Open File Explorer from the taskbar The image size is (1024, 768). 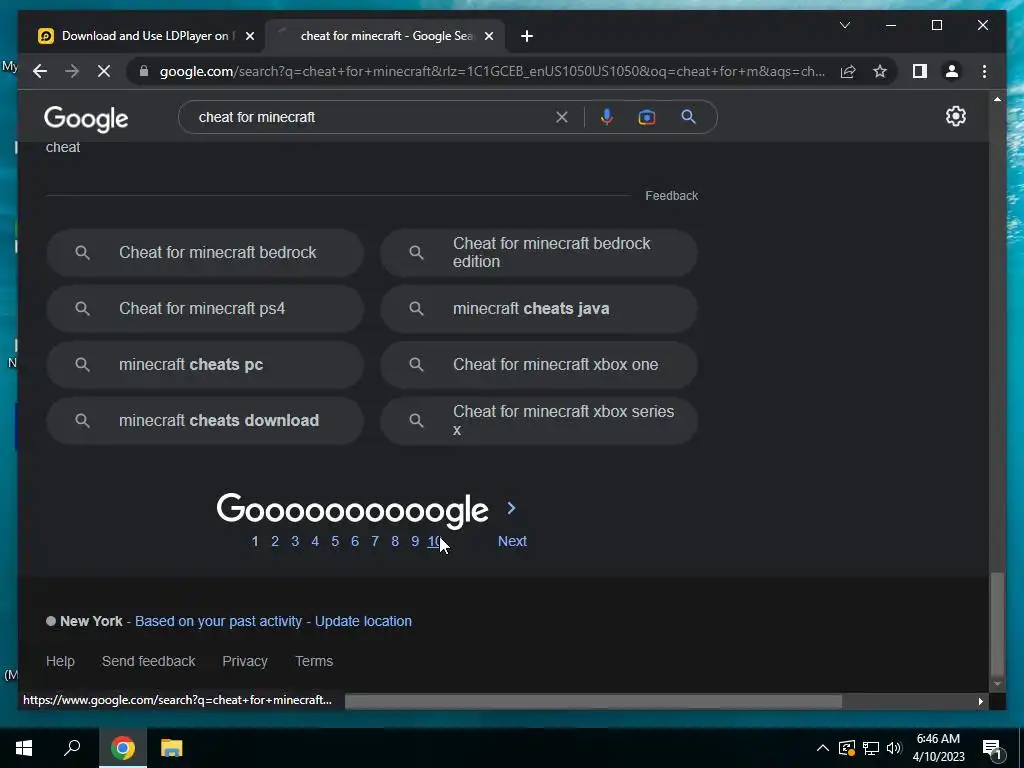tap(171, 748)
